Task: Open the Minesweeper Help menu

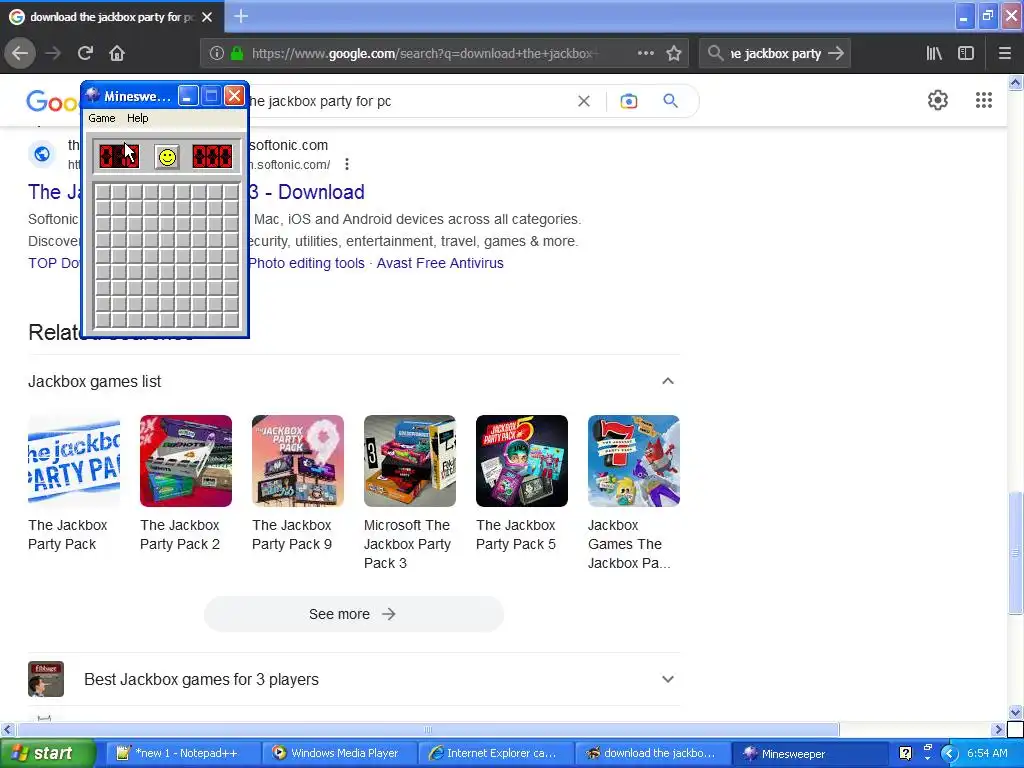Action: [137, 118]
